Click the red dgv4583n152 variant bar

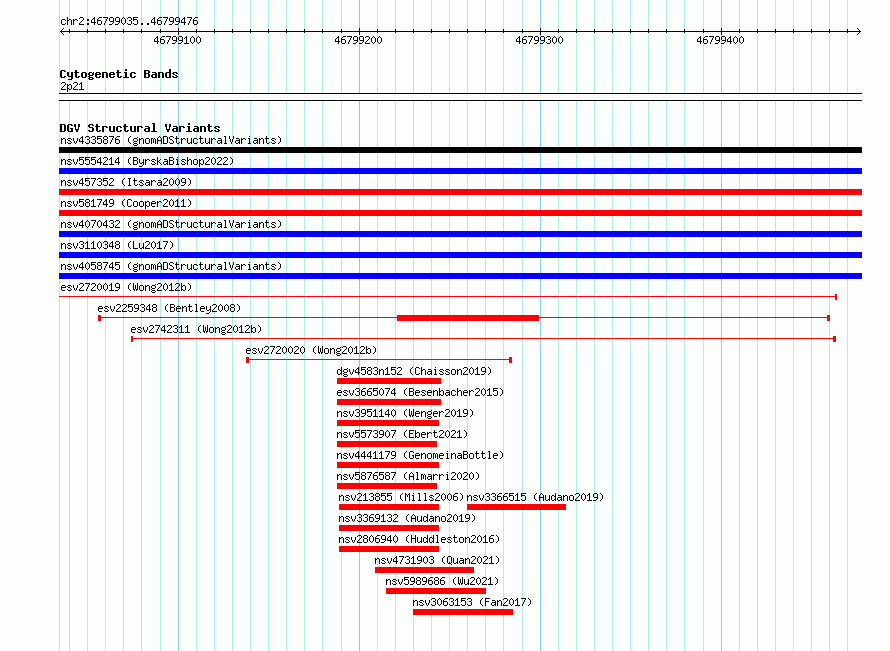click(389, 381)
